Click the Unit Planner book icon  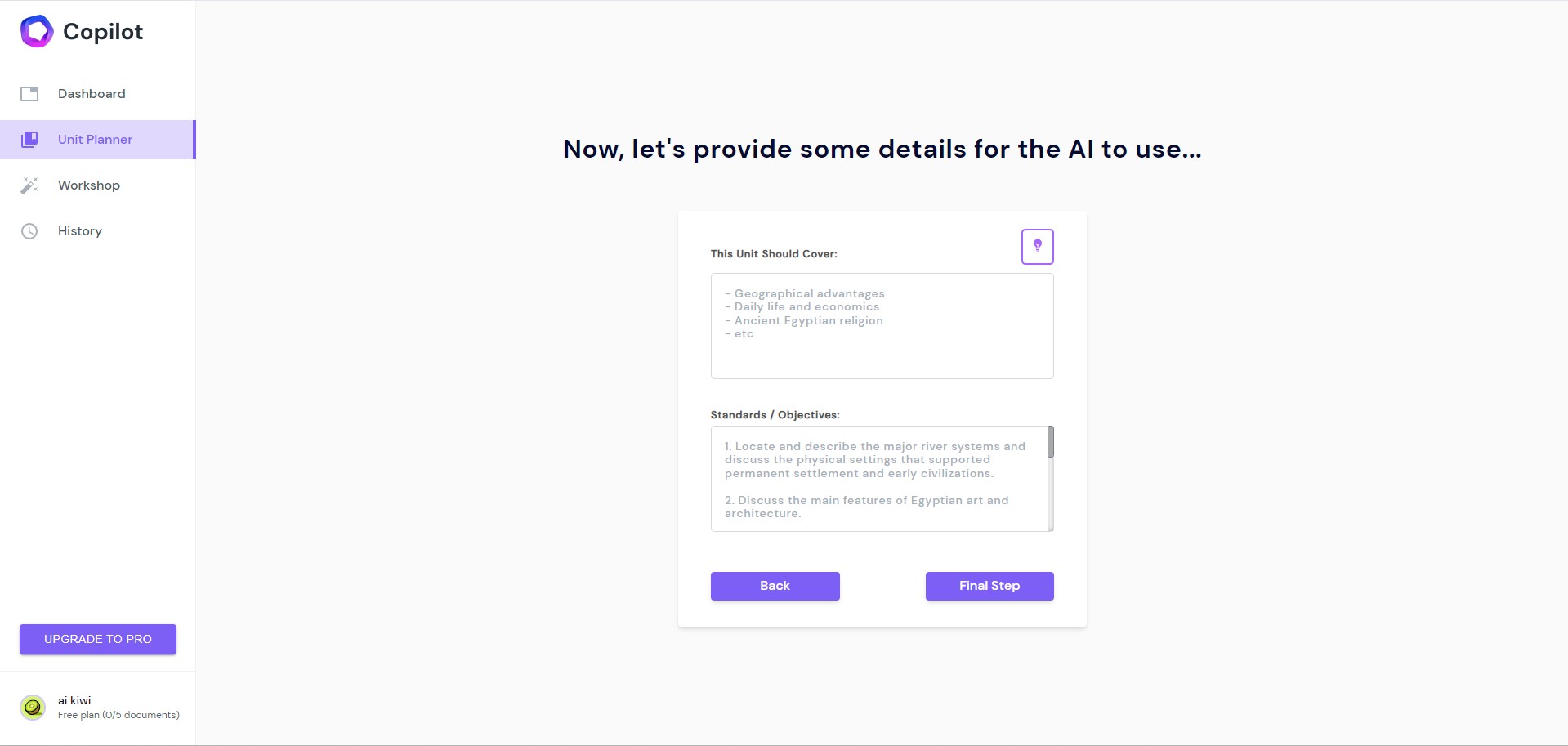pyautogui.click(x=29, y=140)
